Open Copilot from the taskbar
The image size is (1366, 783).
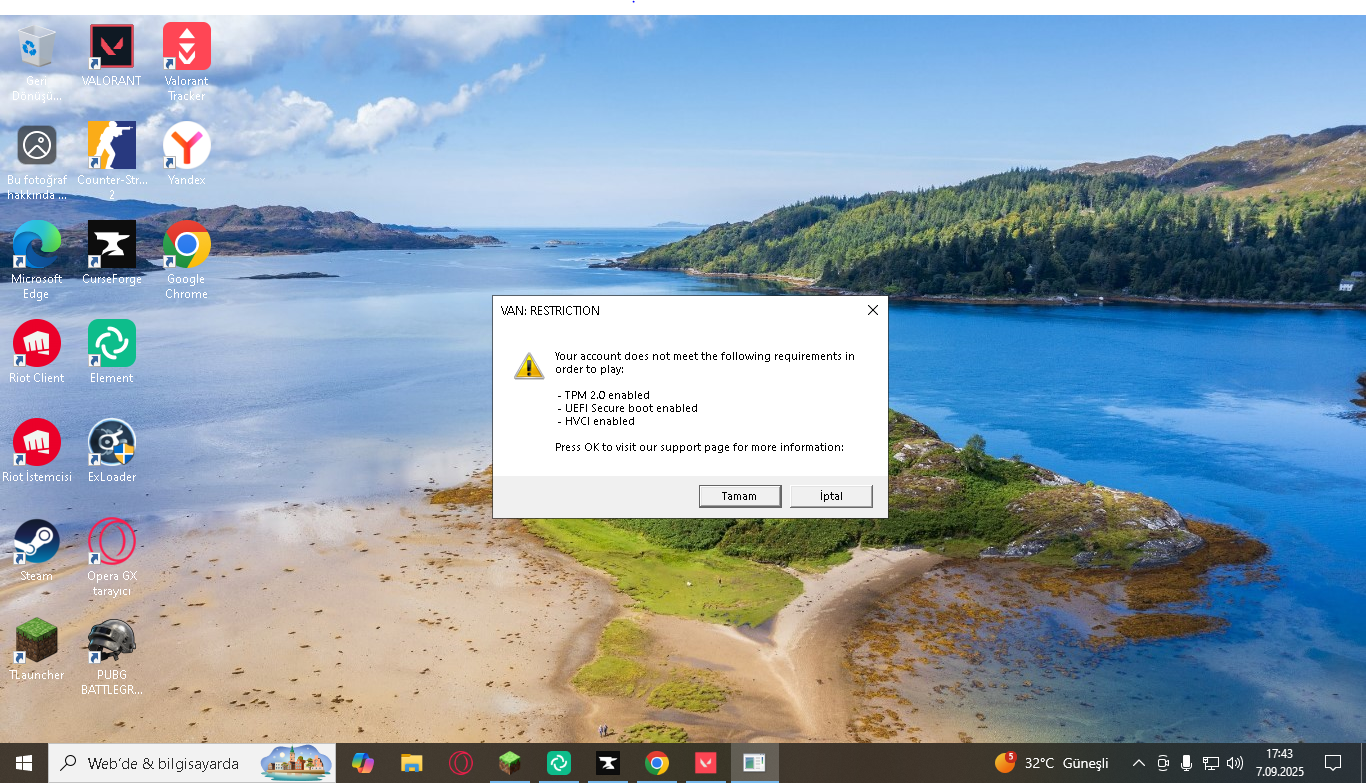tap(363, 763)
